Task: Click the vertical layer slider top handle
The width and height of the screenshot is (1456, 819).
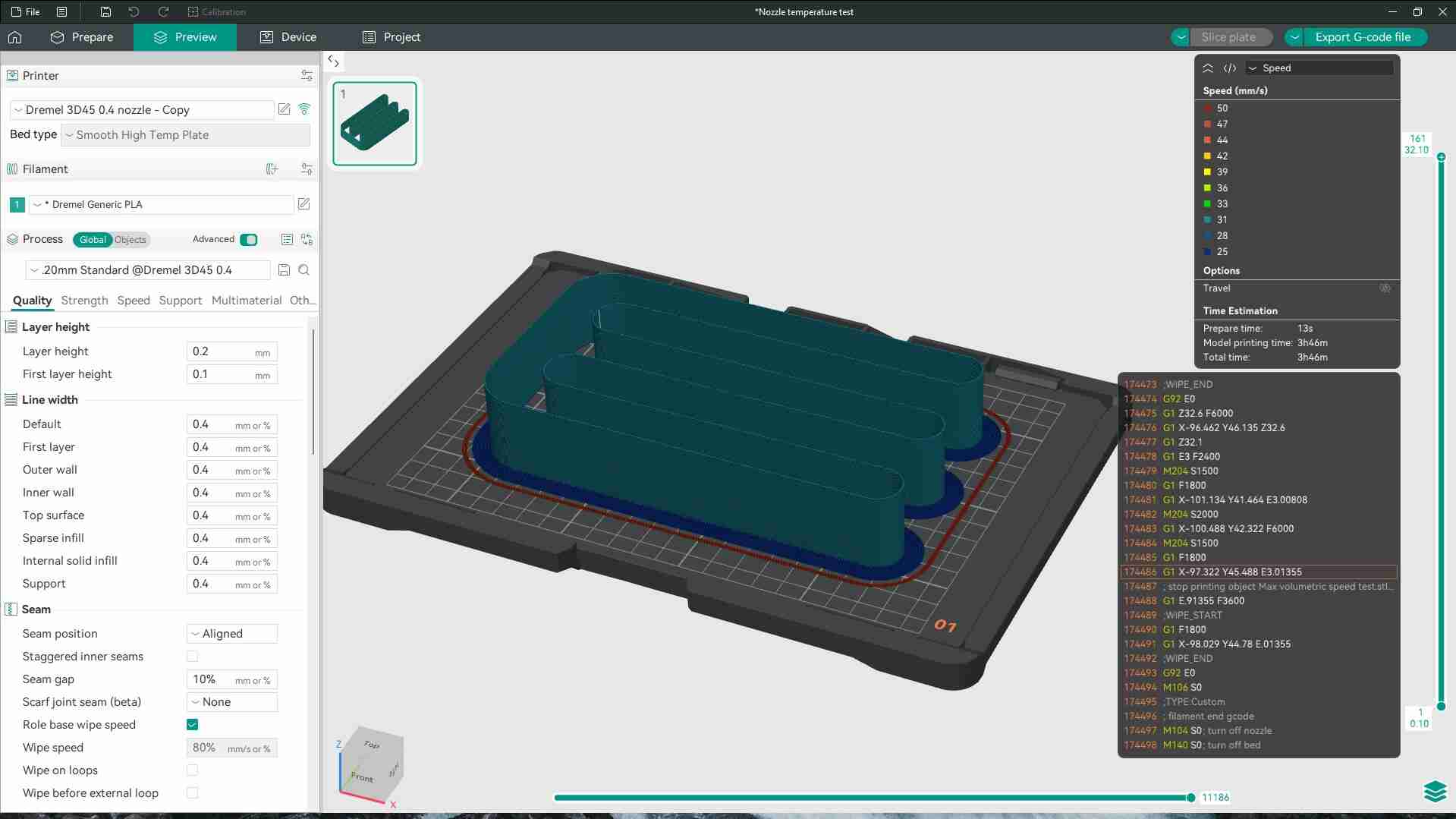Action: tap(1441, 157)
